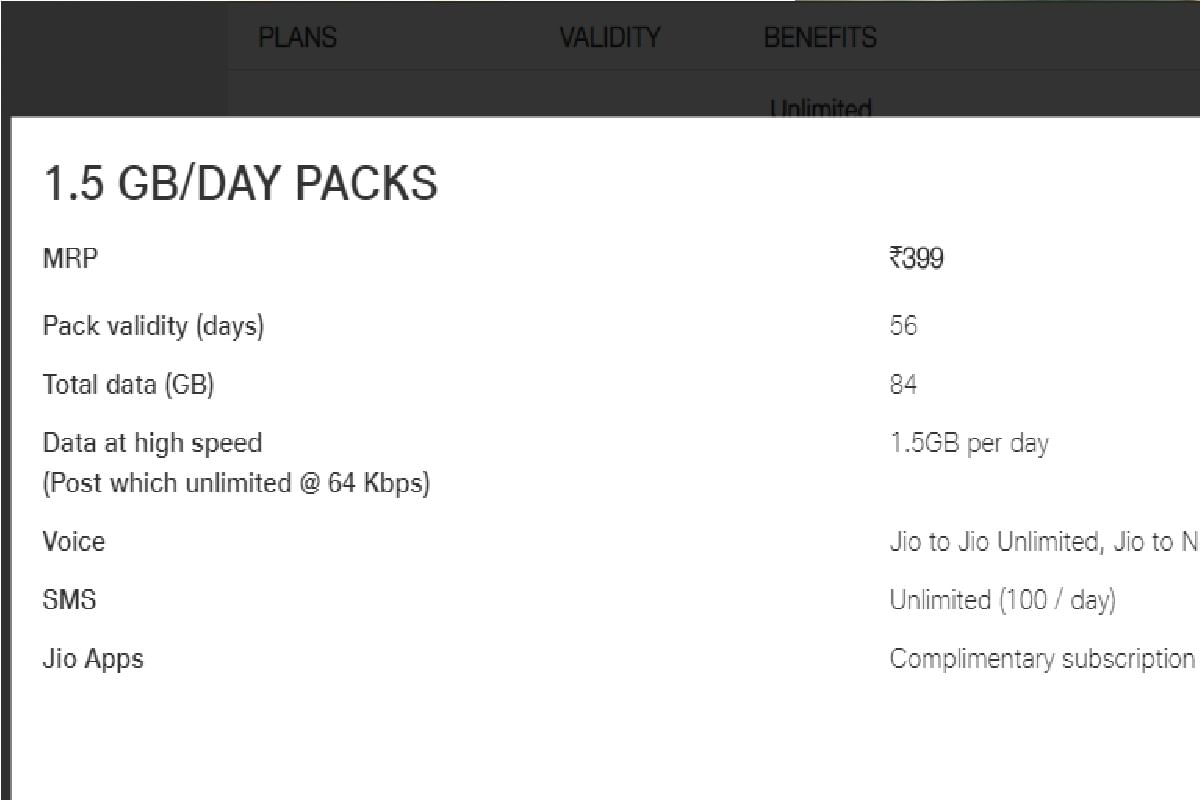1200x800 pixels.
Task: Click the 1.5 GB/DAY PACKS heading
Action: tap(240, 185)
